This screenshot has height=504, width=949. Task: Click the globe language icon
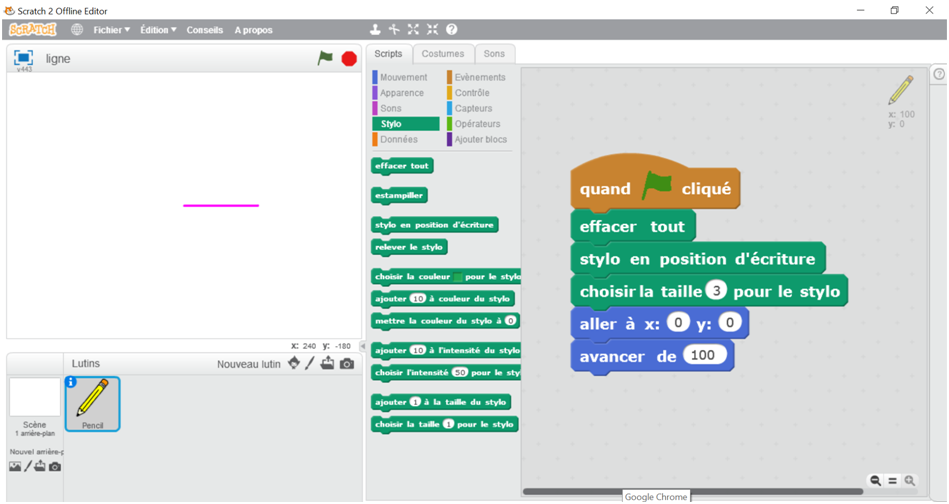pyautogui.click(x=77, y=30)
